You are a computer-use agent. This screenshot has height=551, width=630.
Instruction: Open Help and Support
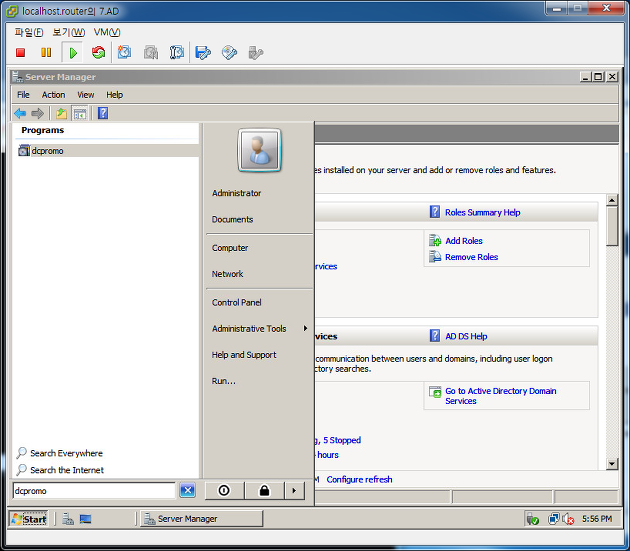[244, 355]
